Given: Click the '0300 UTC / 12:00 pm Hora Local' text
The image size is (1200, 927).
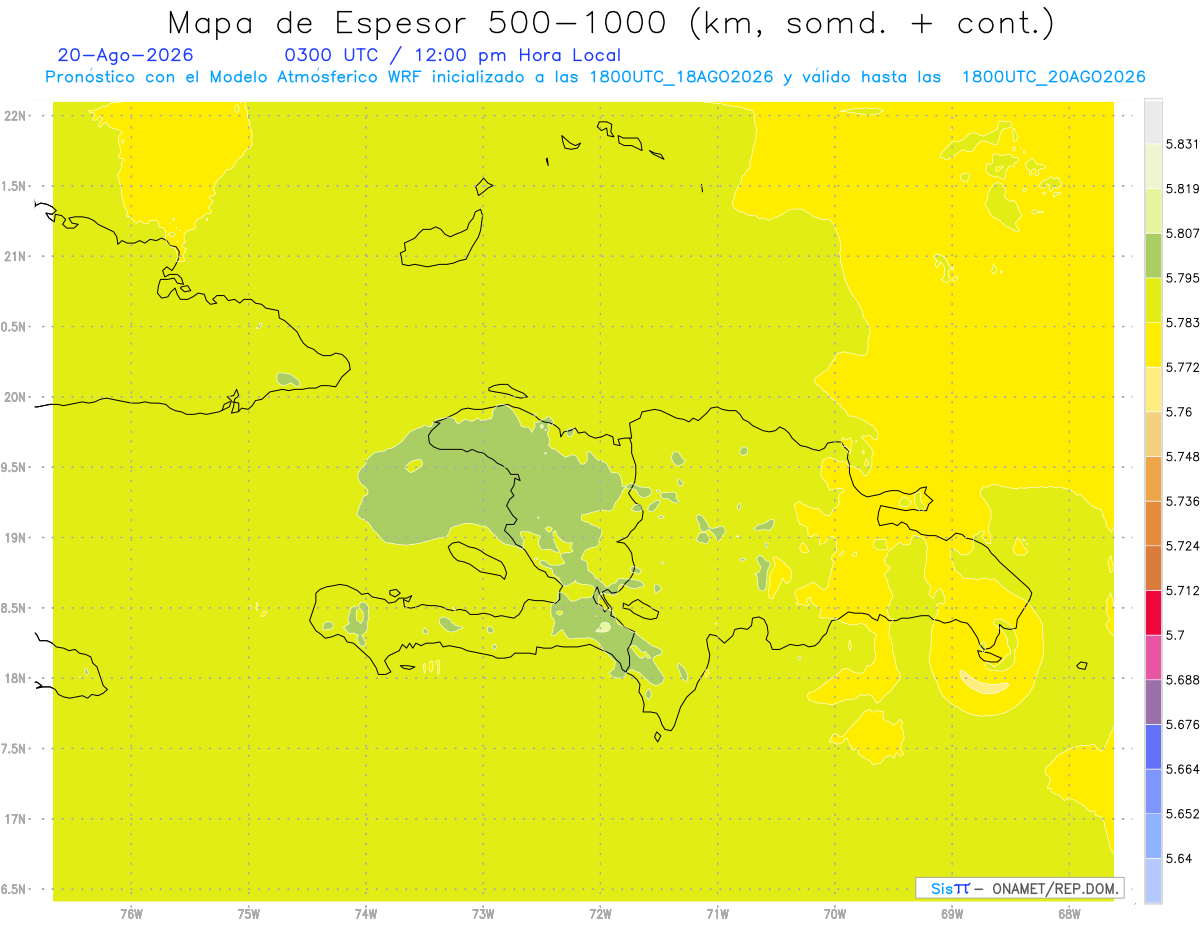Looking at the screenshot, I should click(453, 56).
